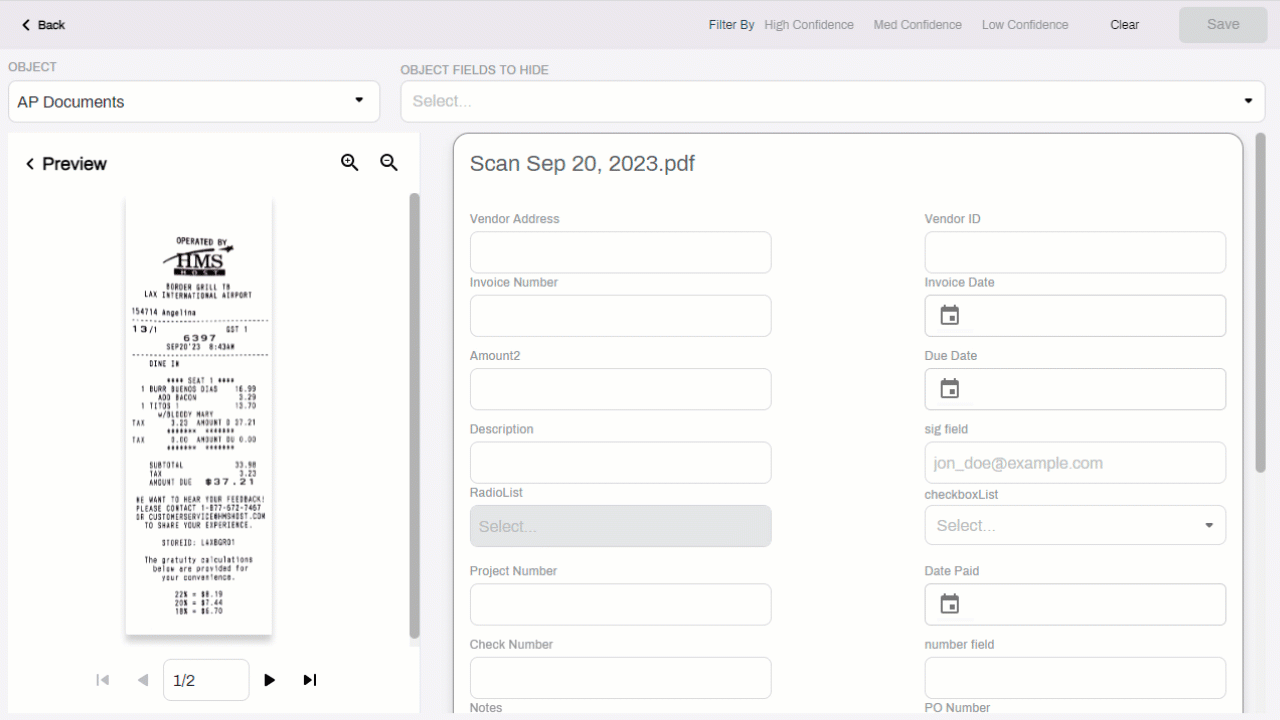Open the Due Date calendar picker
1280x720 pixels.
(x=950, y=389)
